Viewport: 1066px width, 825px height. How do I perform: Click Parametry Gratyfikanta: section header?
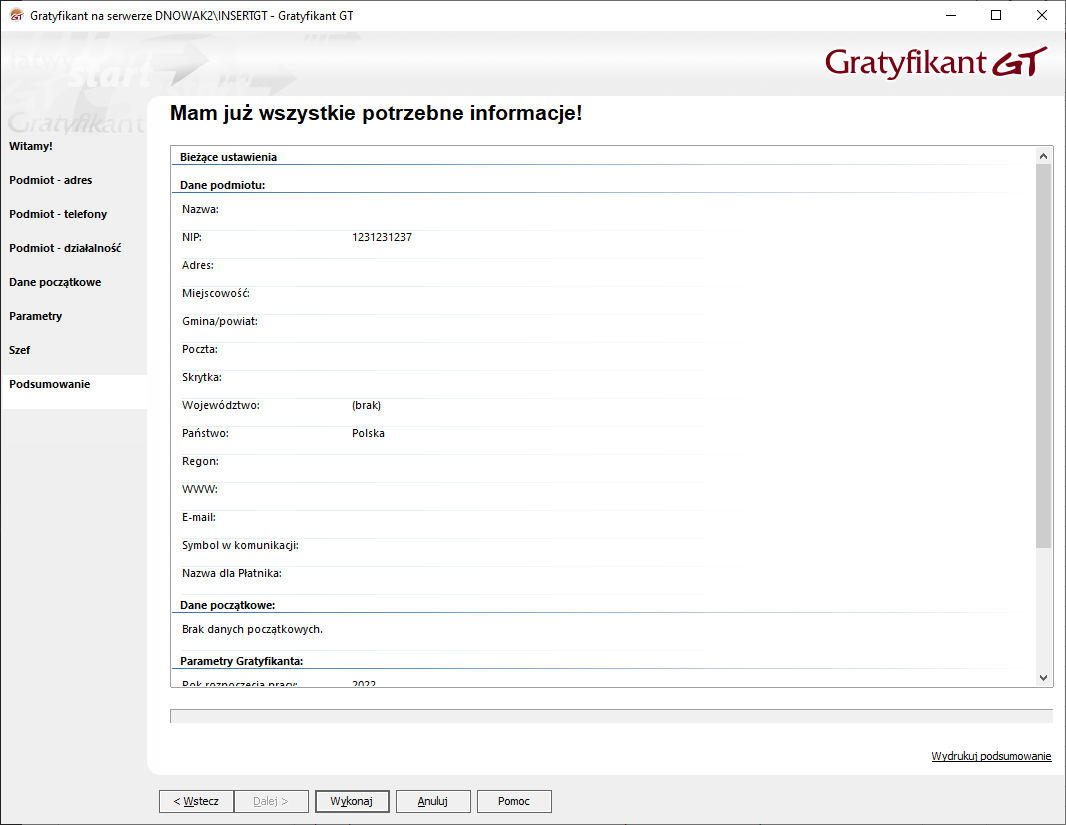click(x=241, y=661)
